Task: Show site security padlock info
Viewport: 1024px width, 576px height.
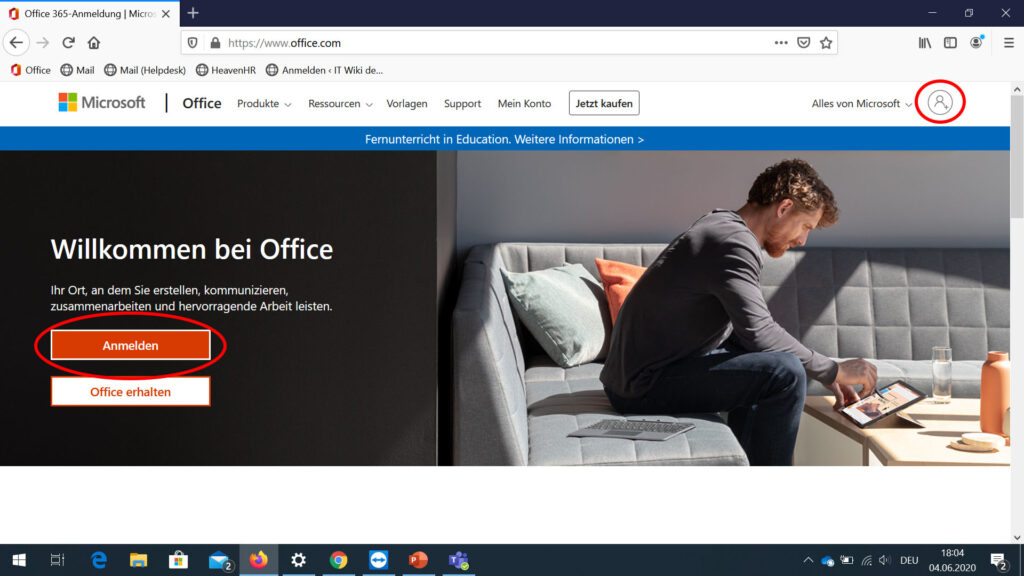Action: (x=216, y=43)
